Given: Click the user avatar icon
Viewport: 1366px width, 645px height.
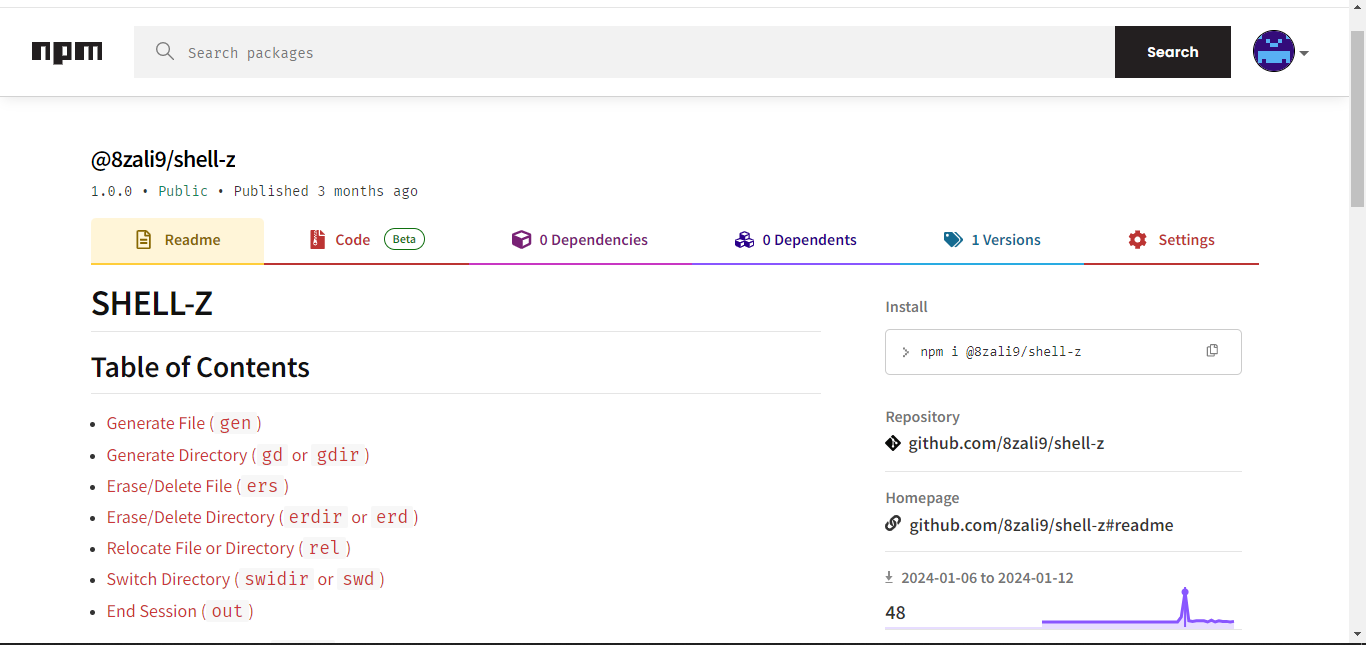Looking at the screenshot, I should click(x=1273, y=51).
